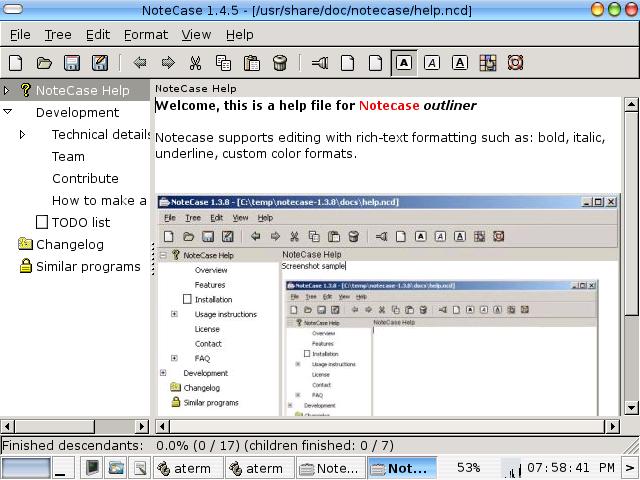640x480 pixels.
Task: Toggle Underline formatting button
Action: tap(460, 63)
